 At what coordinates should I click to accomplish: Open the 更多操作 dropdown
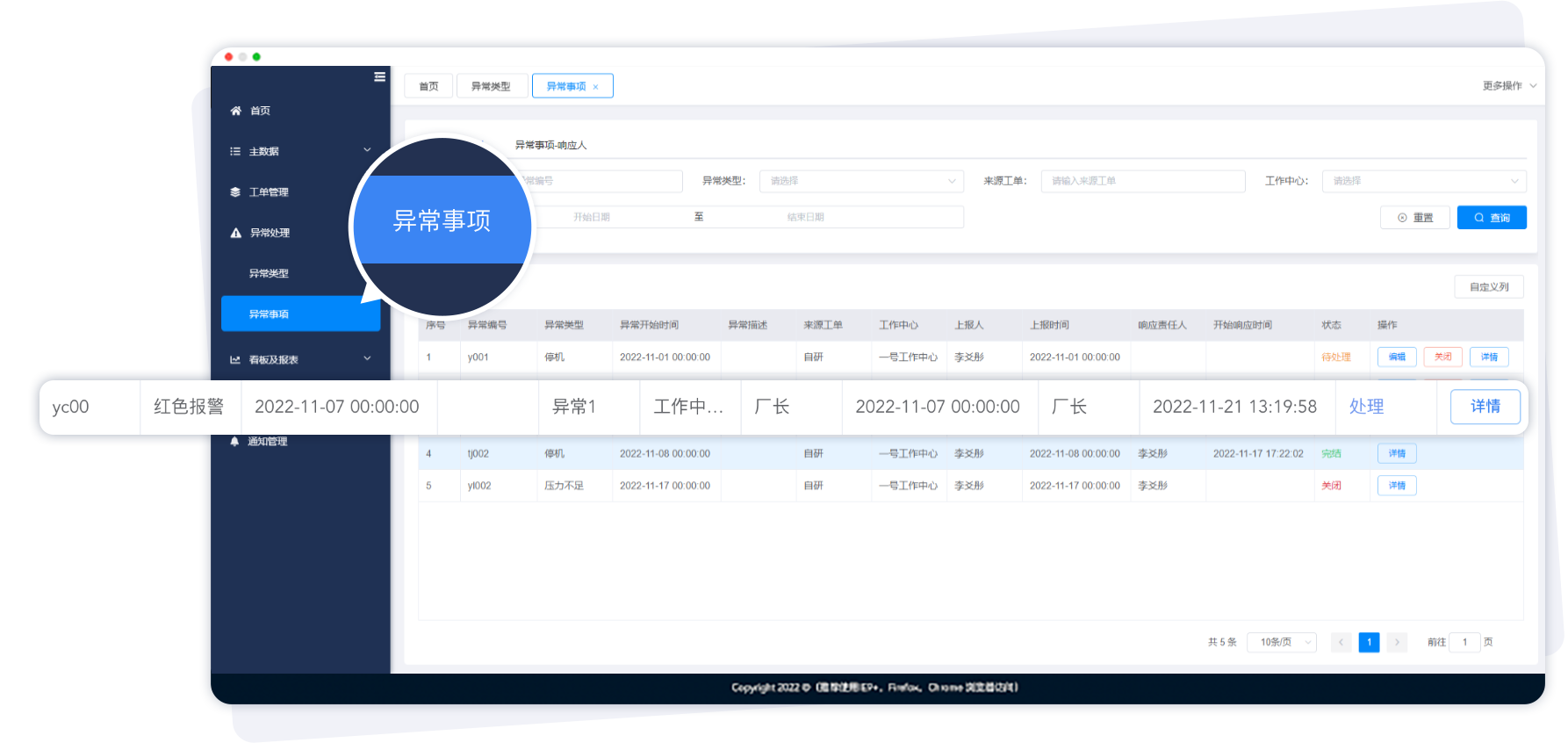1509,85
